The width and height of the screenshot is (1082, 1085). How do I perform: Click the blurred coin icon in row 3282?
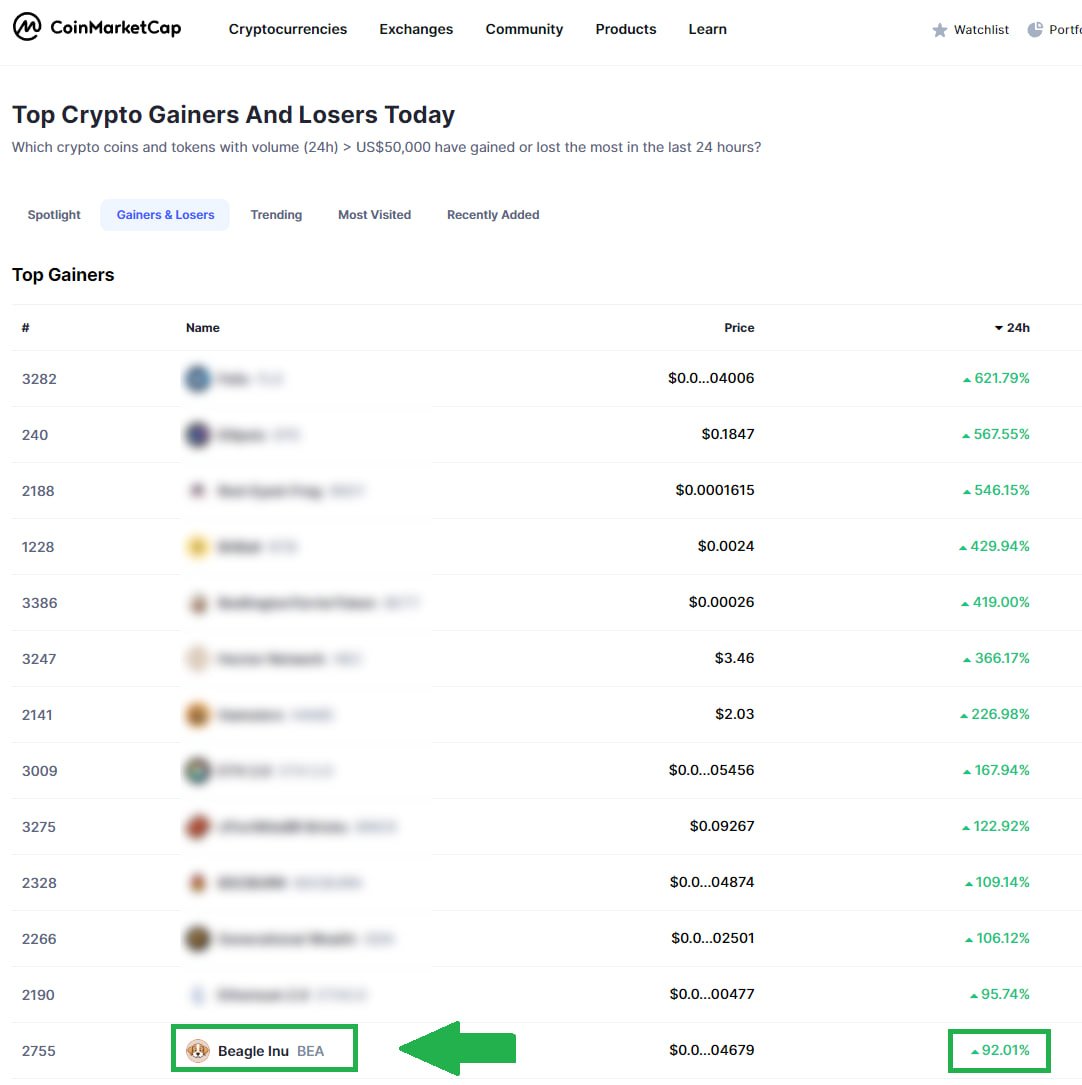pos(198,379)
